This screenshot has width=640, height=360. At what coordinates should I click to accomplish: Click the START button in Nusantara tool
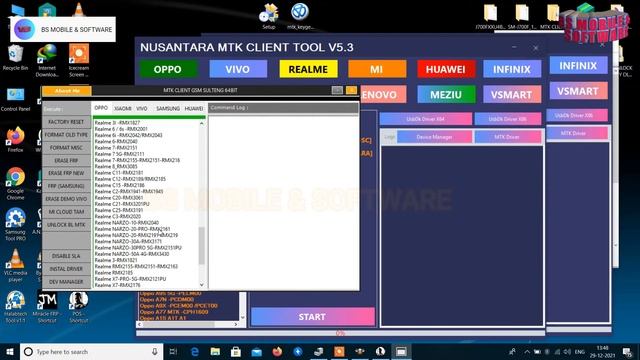tap(313, 317)
